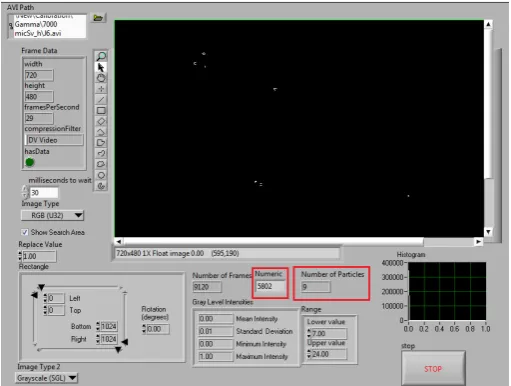The width and height of the screenshot is (511, 386).
Task: Click the rectangle Left value field
Action: click(x=56, y=298)
